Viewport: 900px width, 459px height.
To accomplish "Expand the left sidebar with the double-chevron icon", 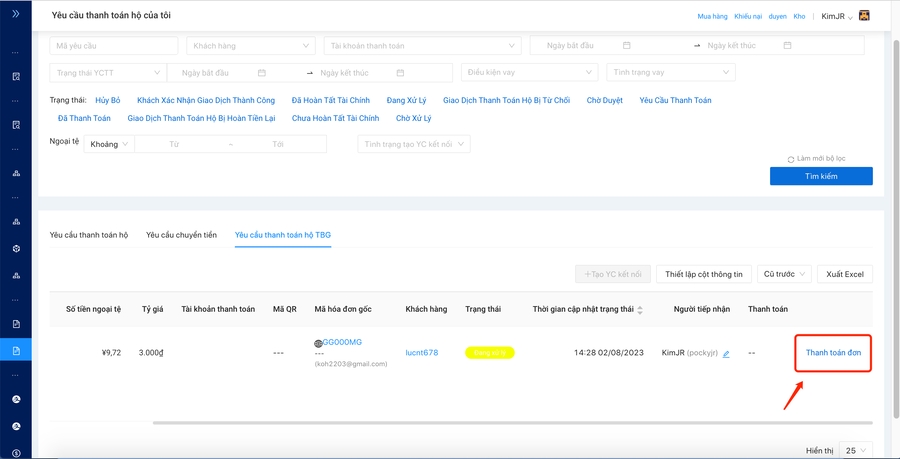I will tap(15, 14).
